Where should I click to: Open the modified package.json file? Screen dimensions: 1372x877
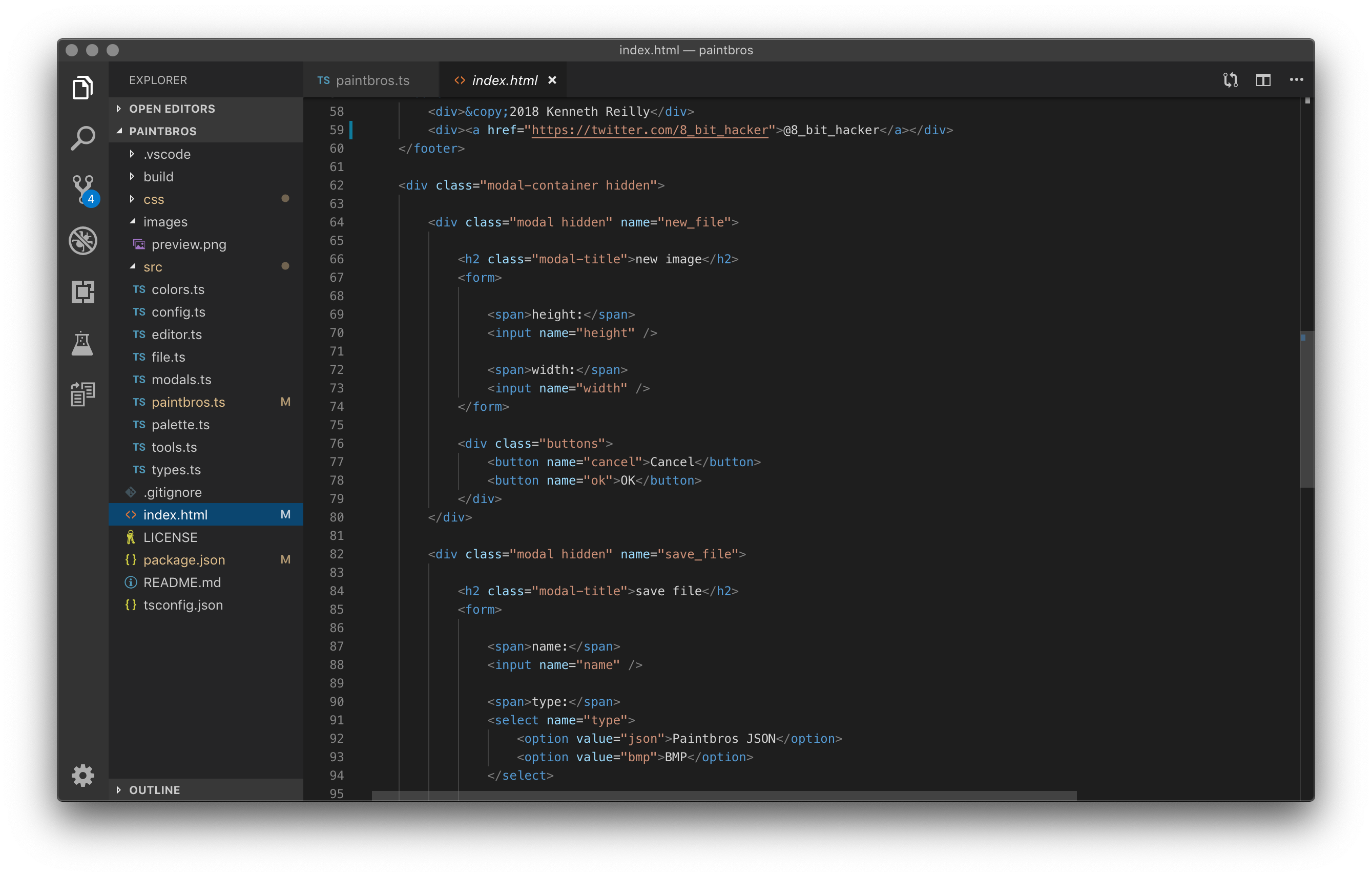[184, 559]
